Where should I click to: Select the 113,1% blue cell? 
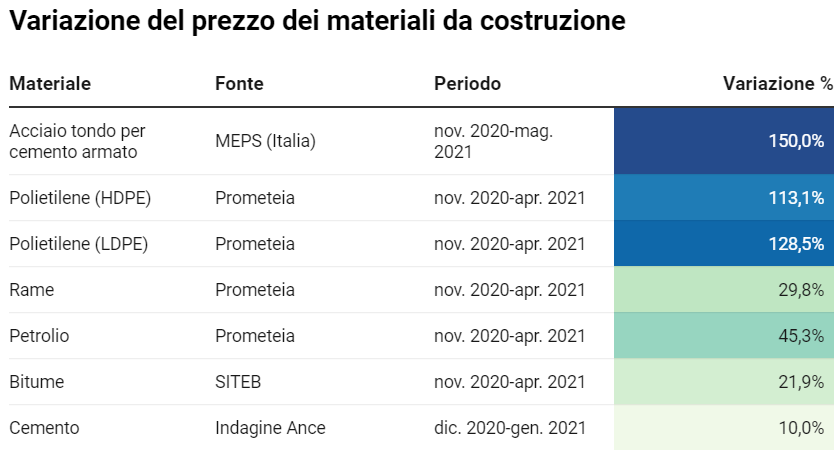click(724, 198)
